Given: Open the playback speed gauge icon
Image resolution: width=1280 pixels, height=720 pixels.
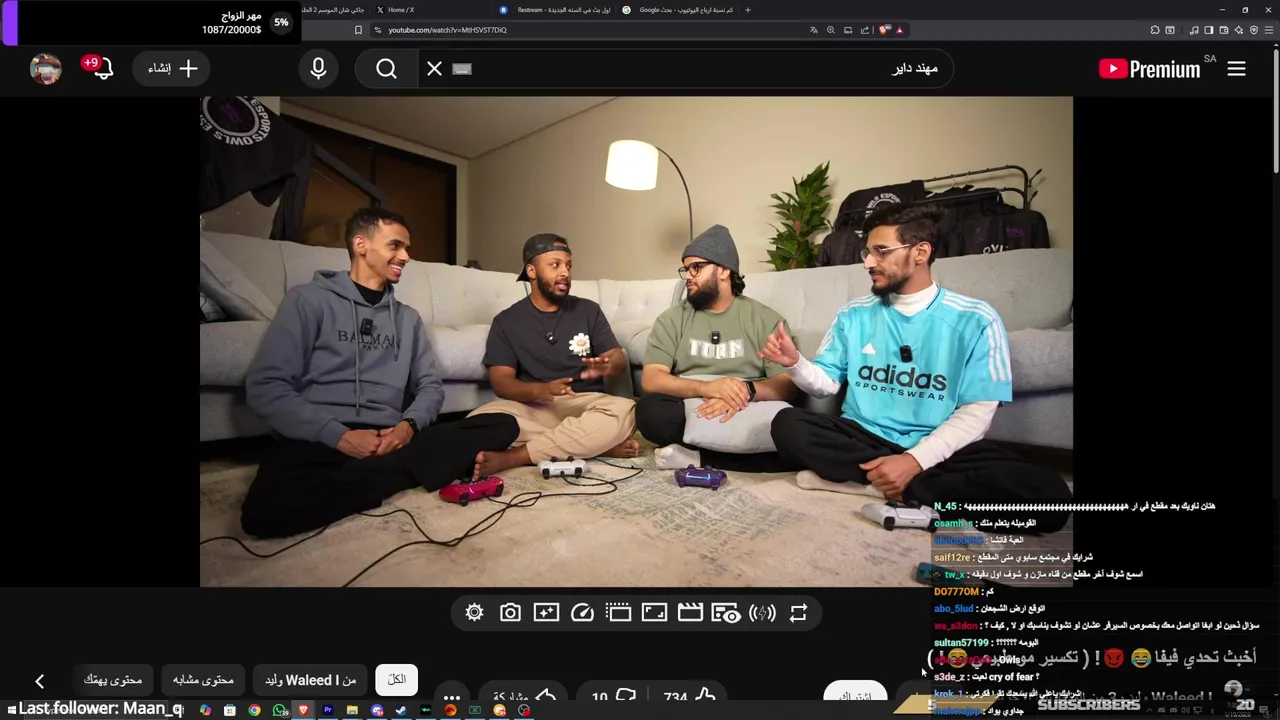Looking at the screenshot, I should coord(582,613).
